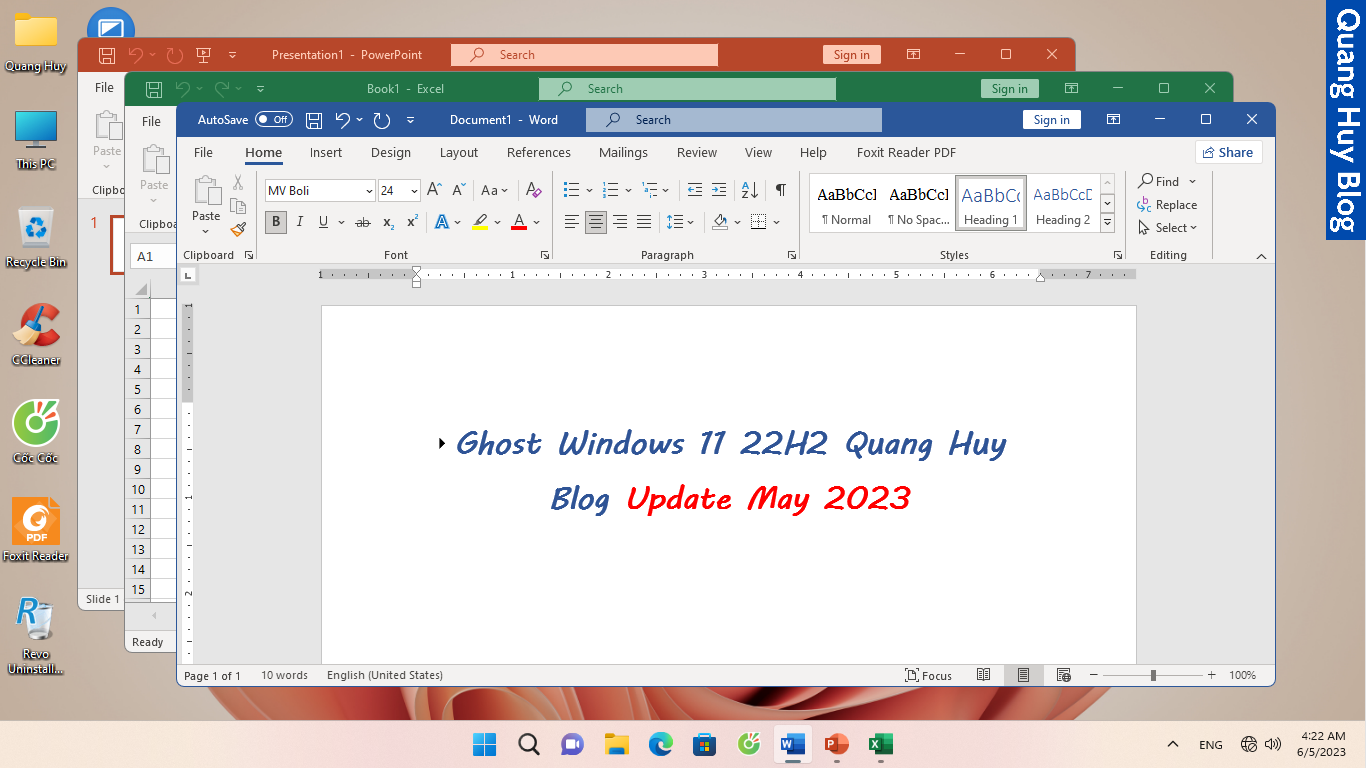
Task: Toggle Bold formatting button
Action: [275, 222]
